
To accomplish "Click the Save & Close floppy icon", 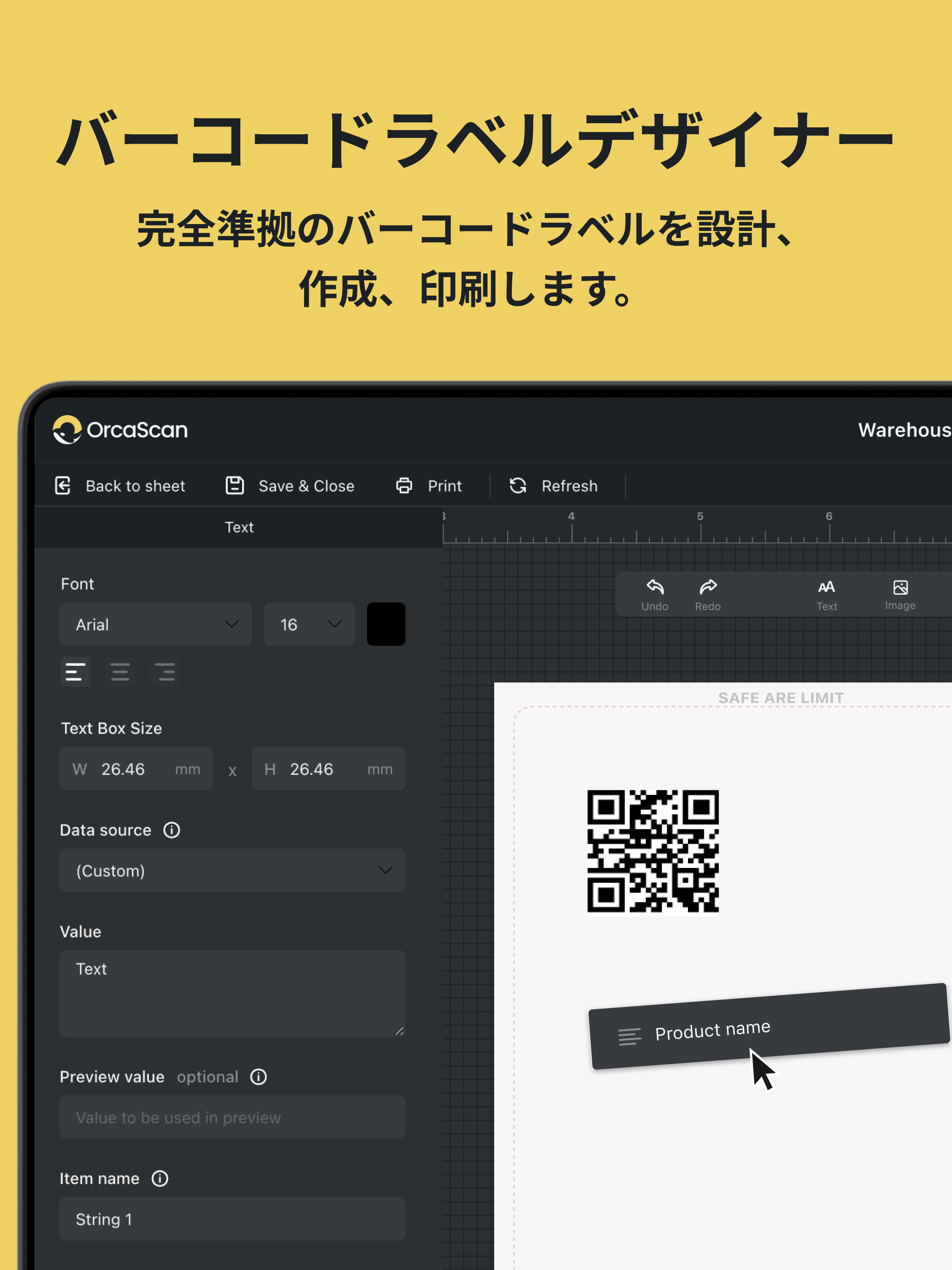I will pos(234,486).
